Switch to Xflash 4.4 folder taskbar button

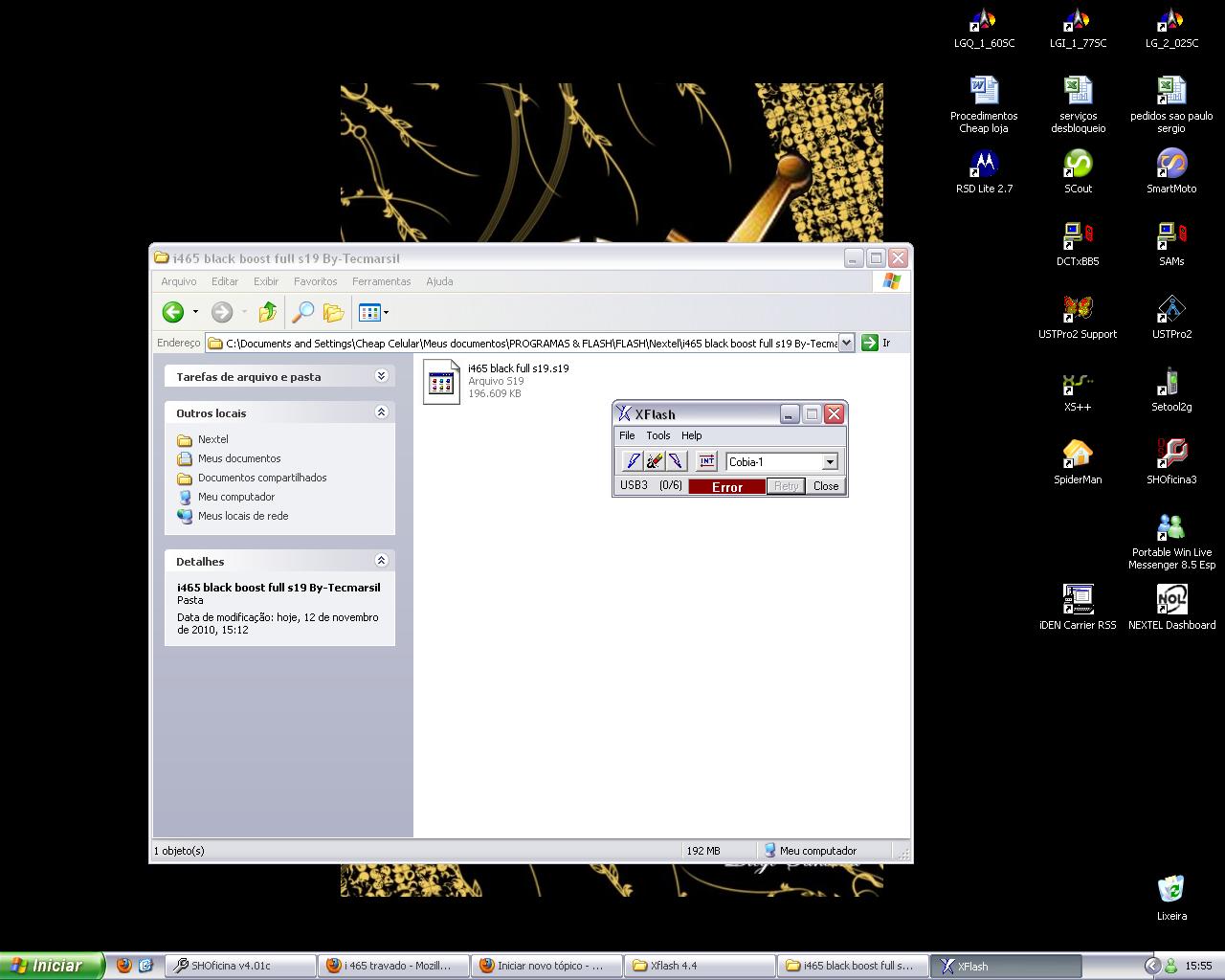pyautogui.click(x=700, y=966)
